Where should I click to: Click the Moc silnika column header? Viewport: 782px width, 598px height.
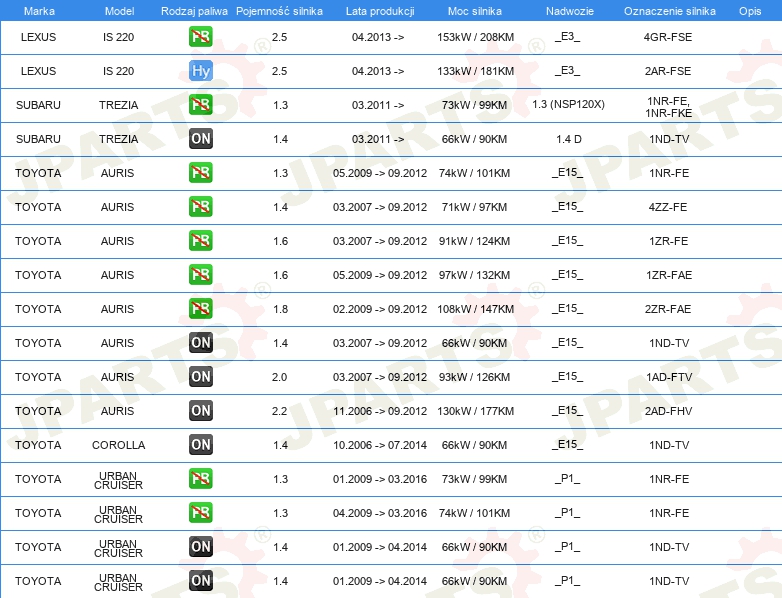[474, 11]
